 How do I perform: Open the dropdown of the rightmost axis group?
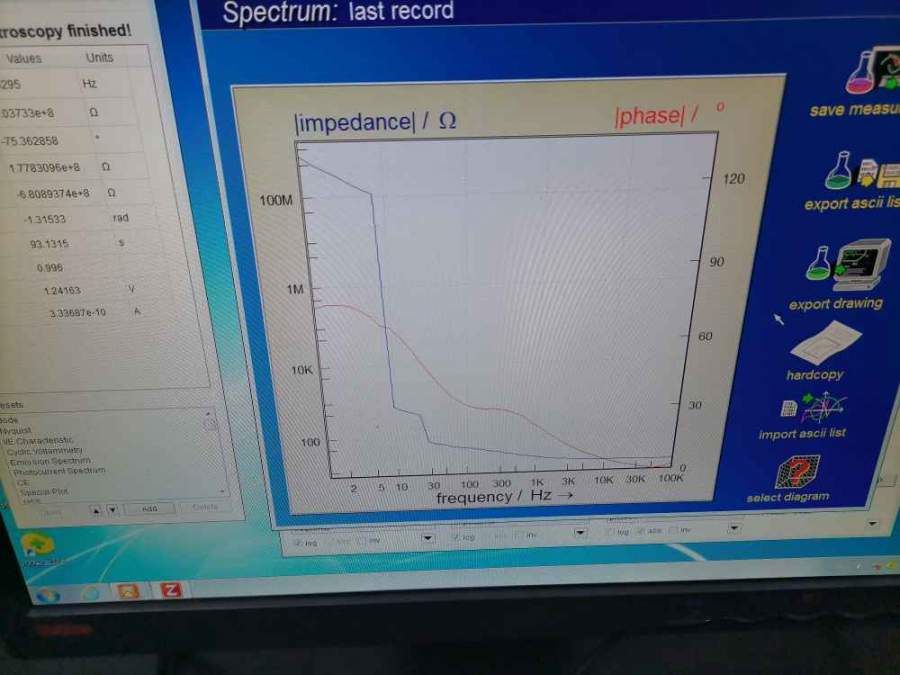(x=734, y=527)
